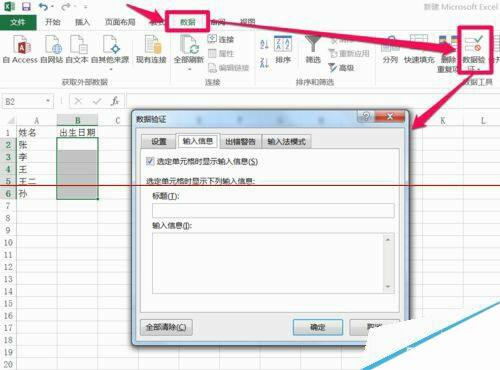Click the 全部清除 button

point(166,327)
